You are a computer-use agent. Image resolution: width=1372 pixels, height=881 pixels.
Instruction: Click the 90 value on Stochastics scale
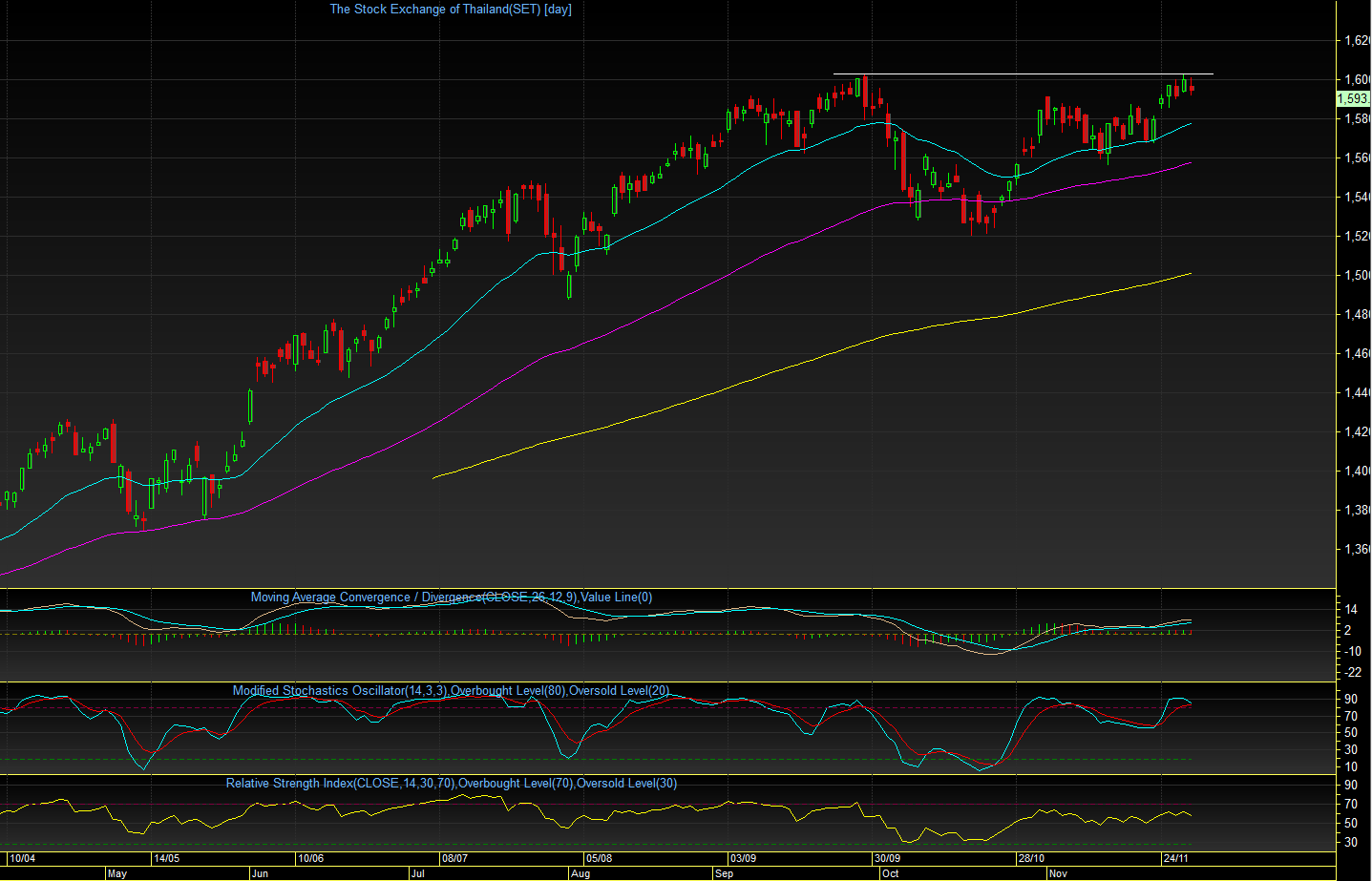pyautogui.click(x=1351, y=700)
